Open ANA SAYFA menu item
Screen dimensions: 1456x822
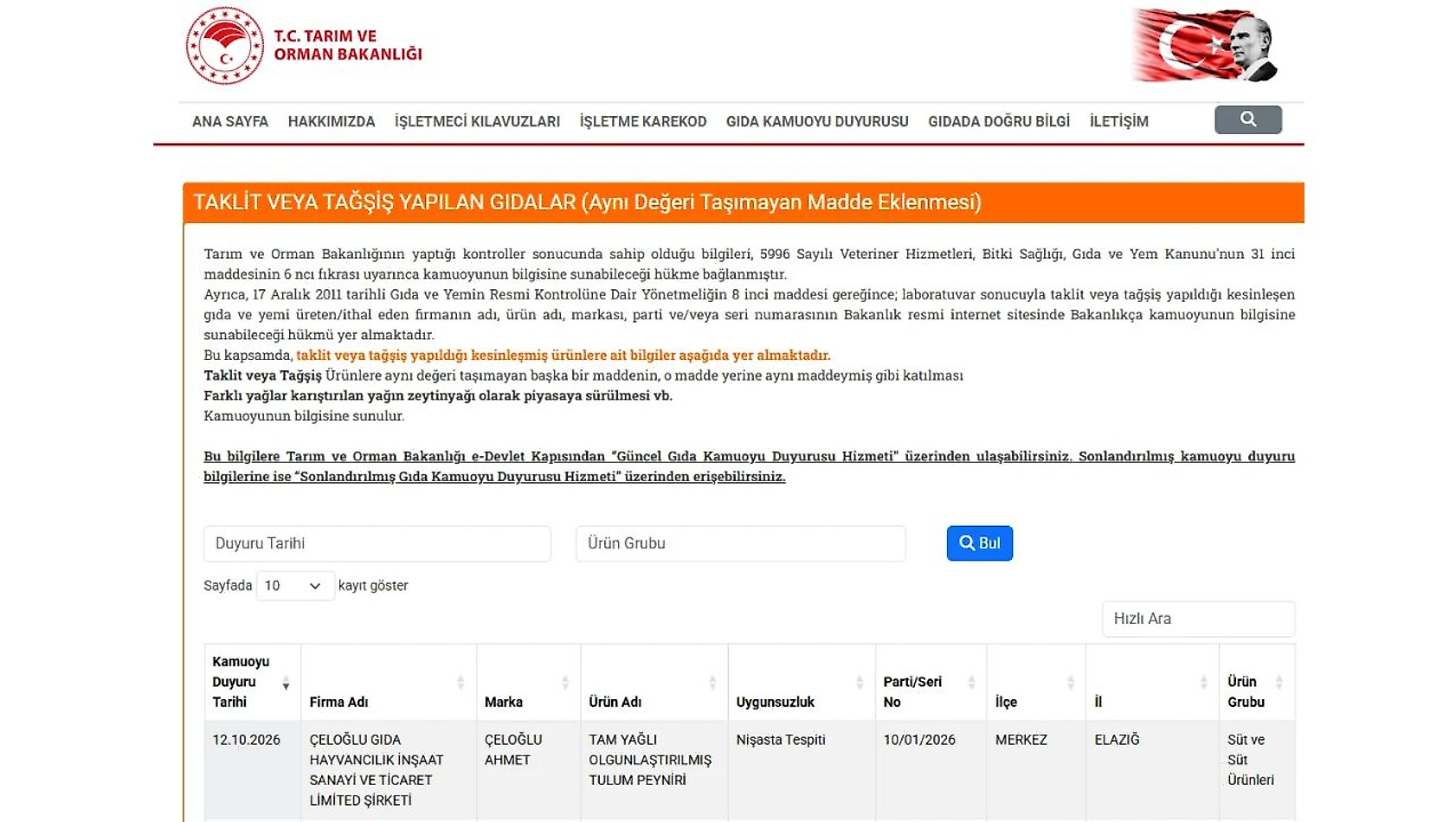[x=230, y=121]
